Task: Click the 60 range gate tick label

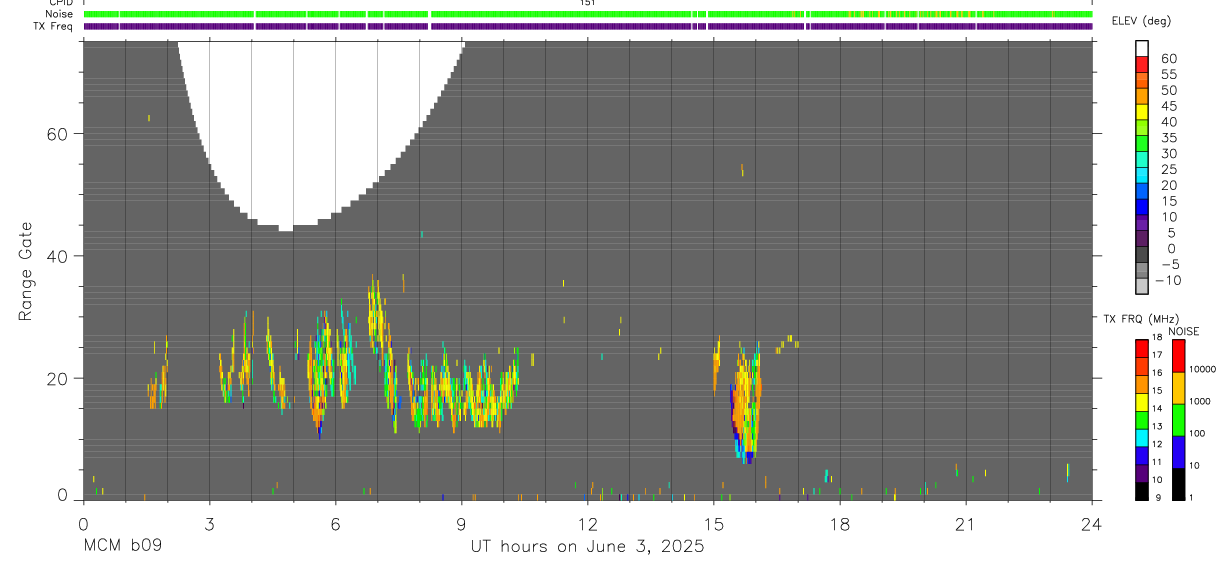Action: pyautogui.click(x=60, y=134)
